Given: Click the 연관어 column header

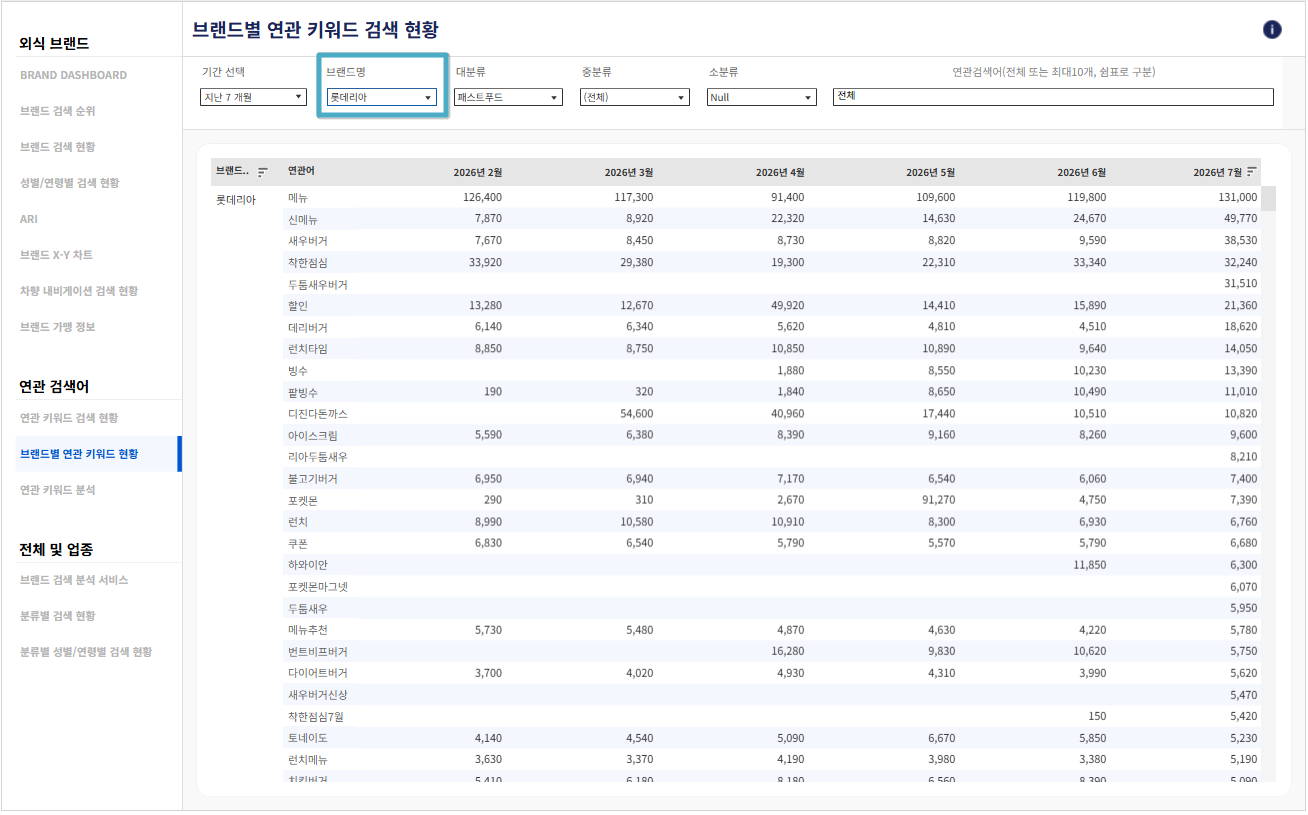Looking at the screenshot, I should 301,171.
